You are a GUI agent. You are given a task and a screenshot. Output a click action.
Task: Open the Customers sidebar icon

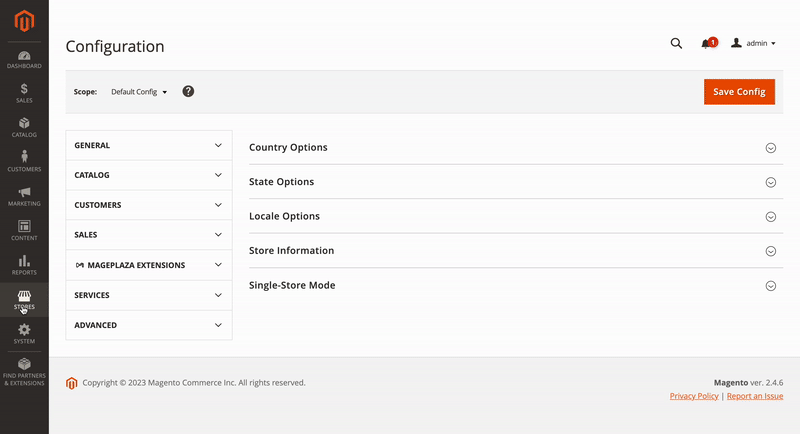[x=24, y=162]
